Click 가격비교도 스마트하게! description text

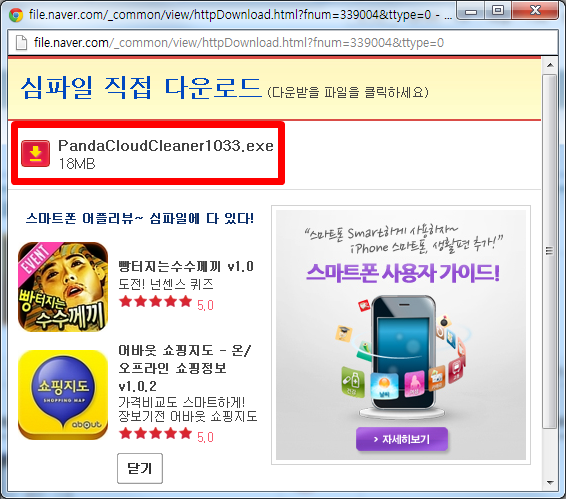click(182, 402)
